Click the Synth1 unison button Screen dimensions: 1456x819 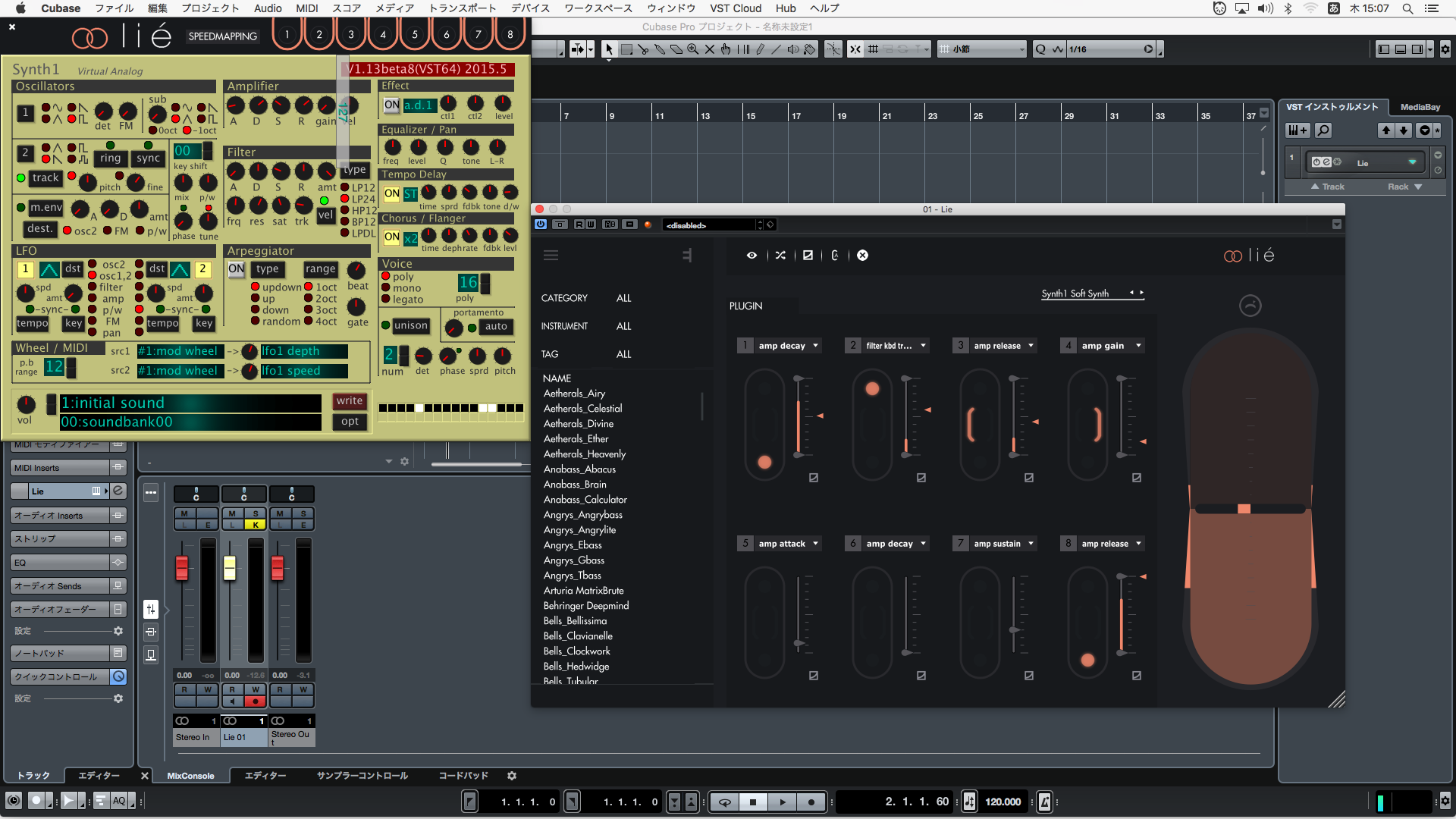tap(410, 326)
